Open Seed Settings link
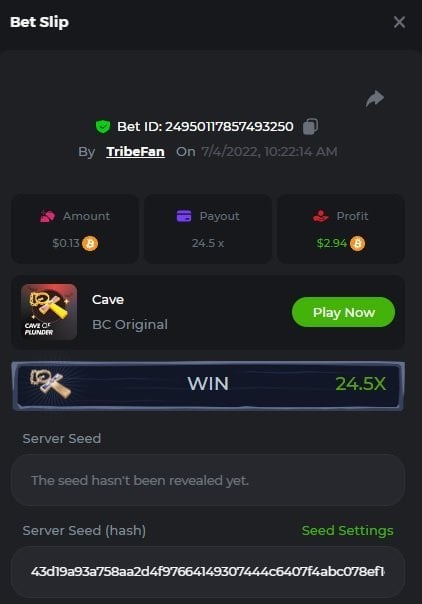This screenshot has height=604, width=422. tap(348, 530)
